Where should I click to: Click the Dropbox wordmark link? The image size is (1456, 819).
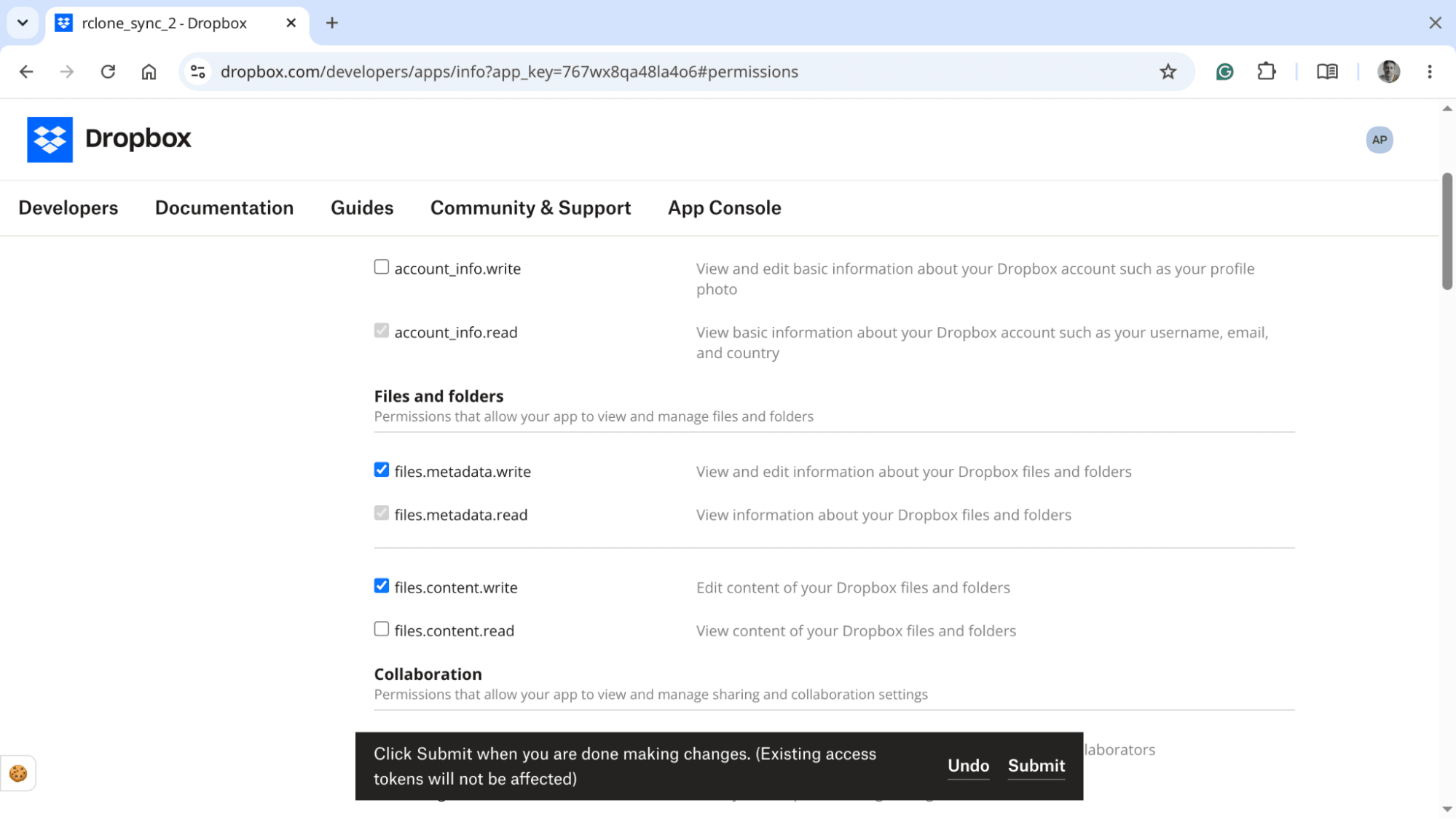(138, 138)
